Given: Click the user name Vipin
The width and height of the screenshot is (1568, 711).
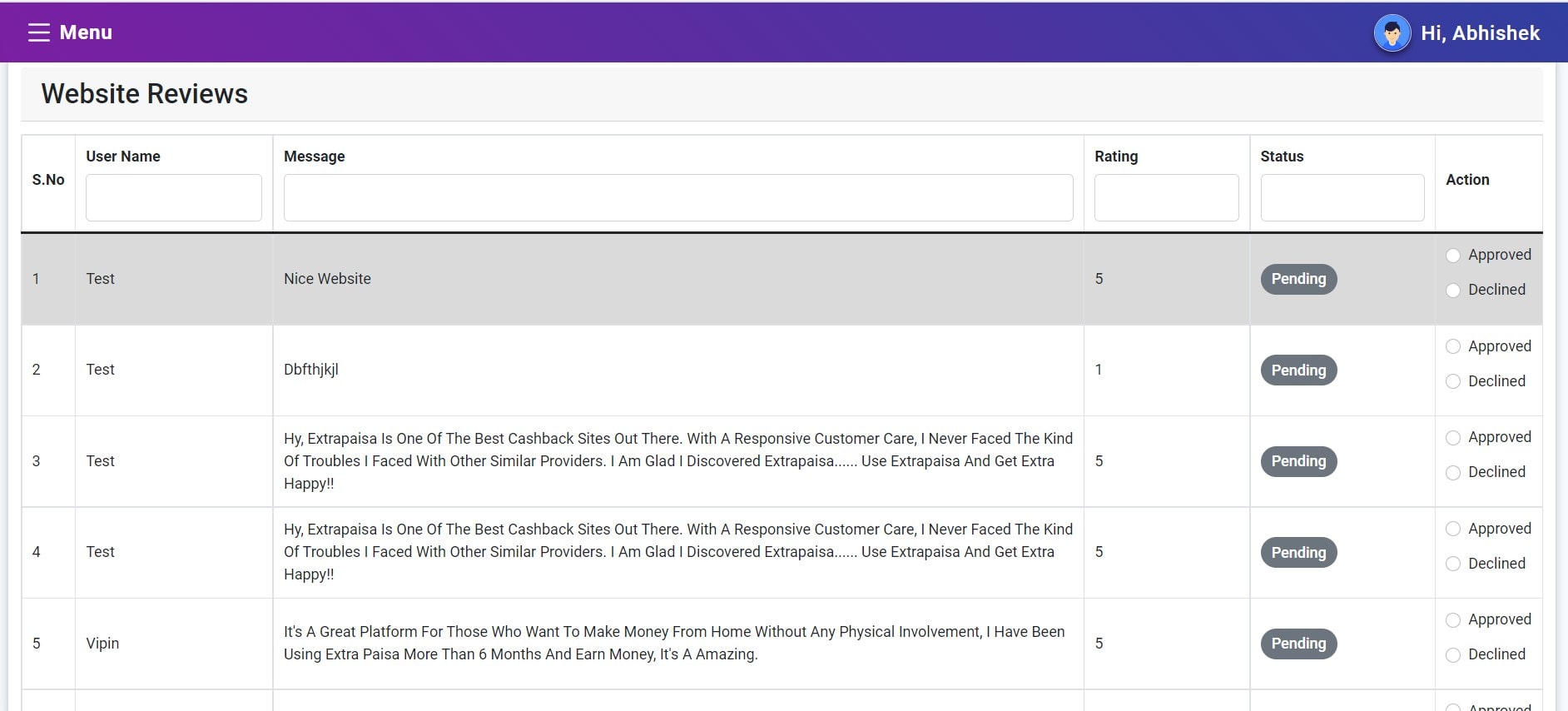Looking at the screenshot, I should coord(102,644).
